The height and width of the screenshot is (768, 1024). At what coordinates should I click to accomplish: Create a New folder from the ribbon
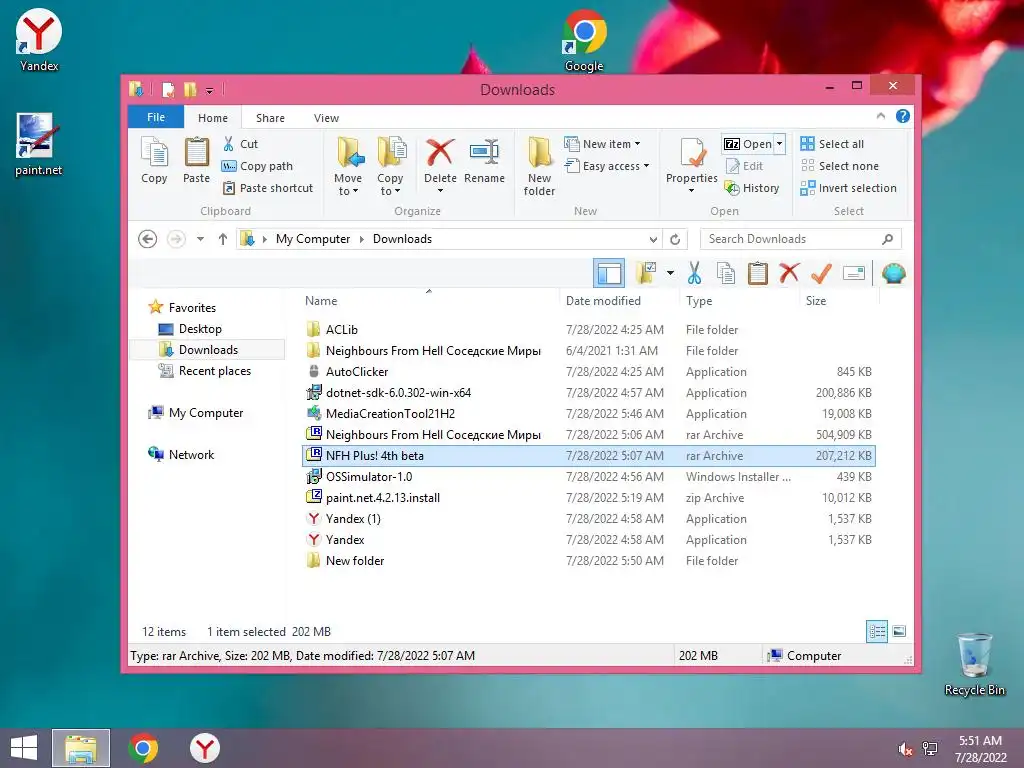pyautogui.click(x=539, y=167)
